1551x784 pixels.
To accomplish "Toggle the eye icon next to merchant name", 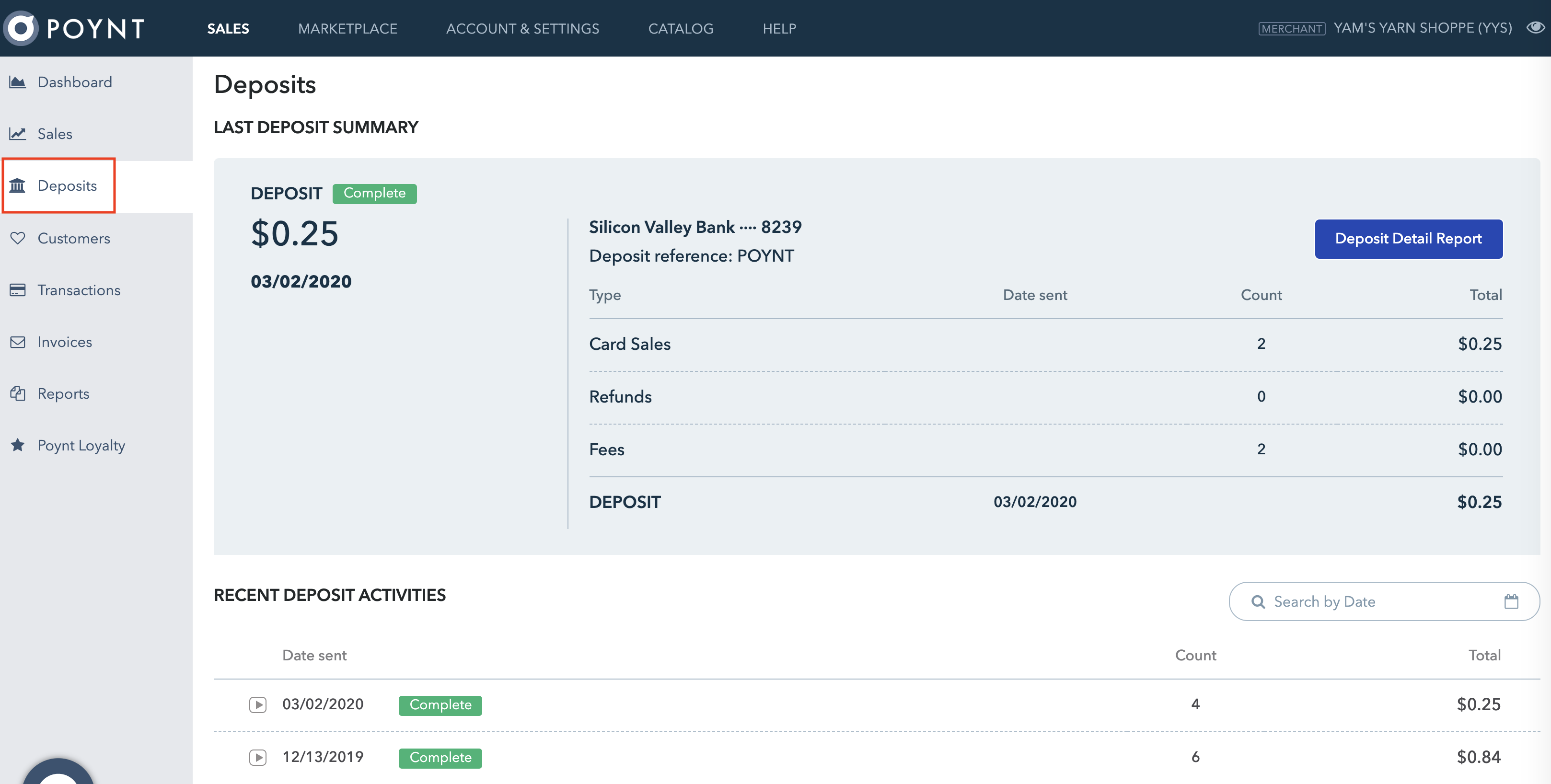I will pos(1535,28).
